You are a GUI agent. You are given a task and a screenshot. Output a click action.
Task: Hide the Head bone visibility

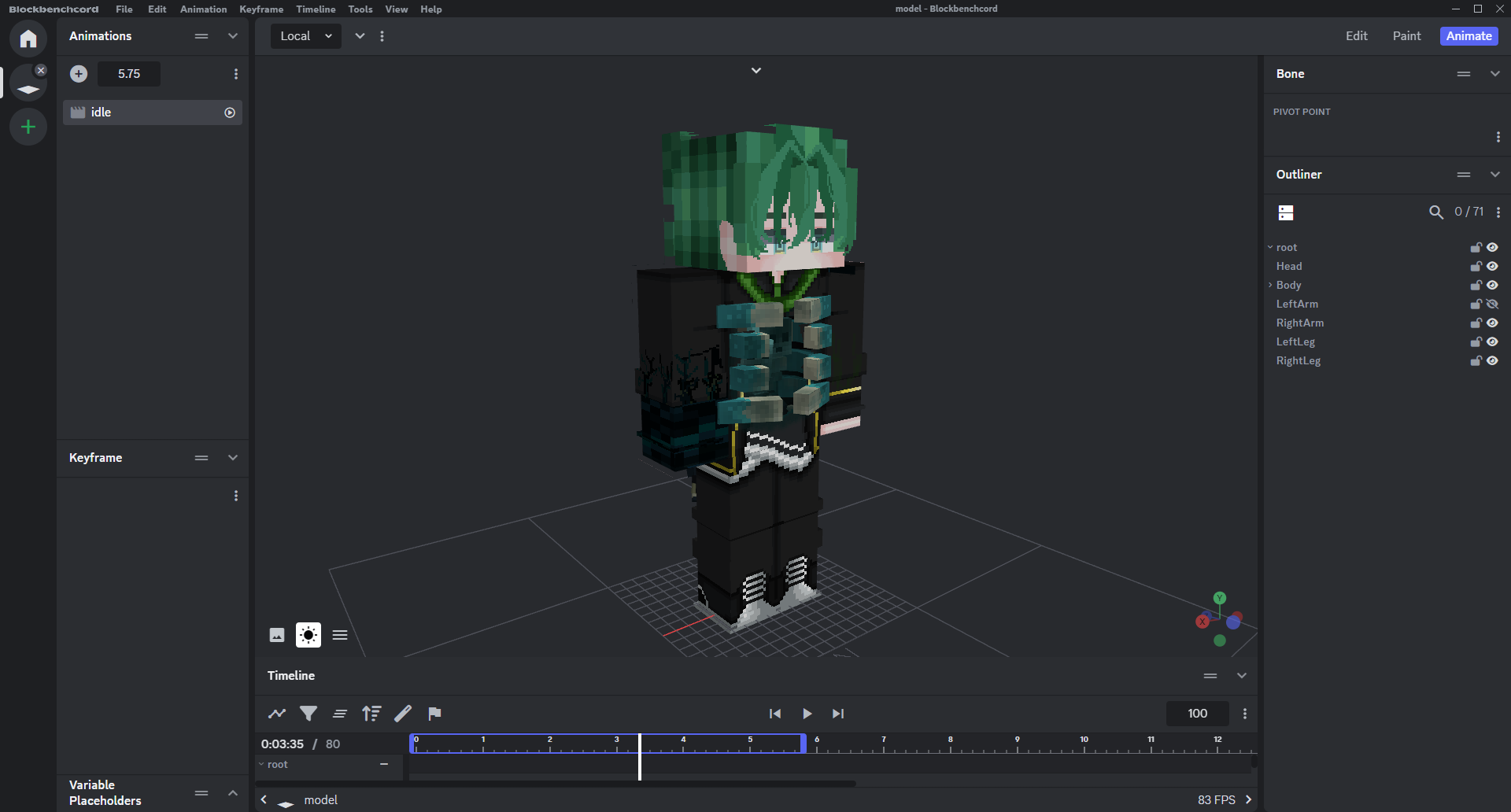[x=1492, y=267]
